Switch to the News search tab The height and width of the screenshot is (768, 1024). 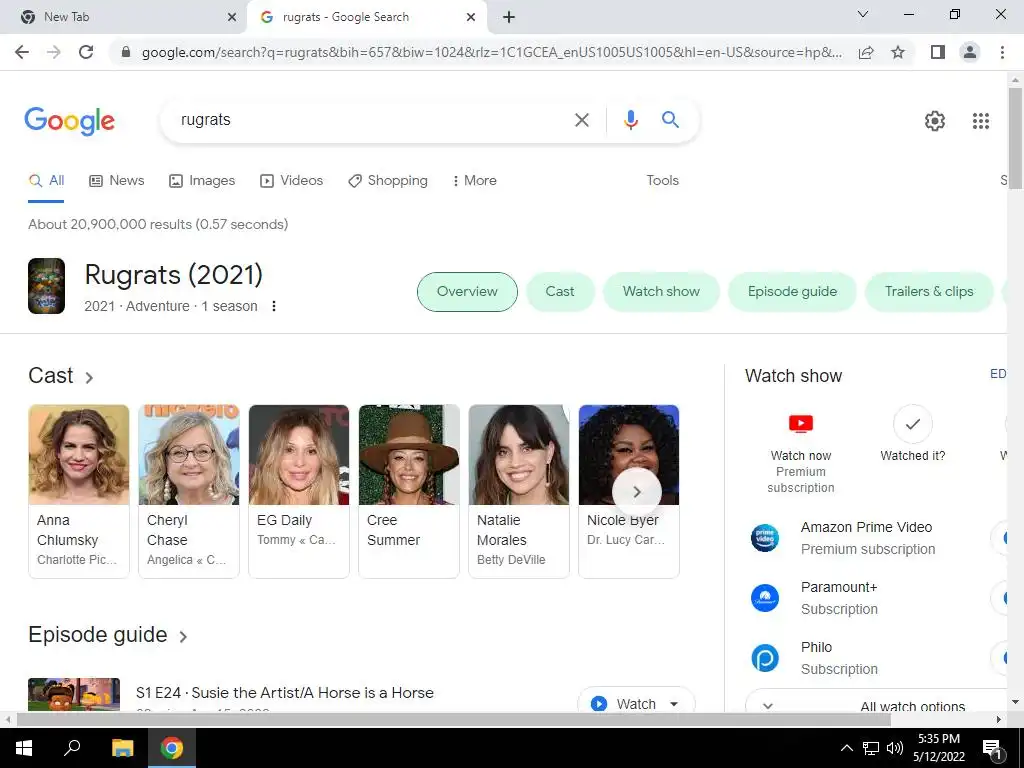tap(116, 181)
